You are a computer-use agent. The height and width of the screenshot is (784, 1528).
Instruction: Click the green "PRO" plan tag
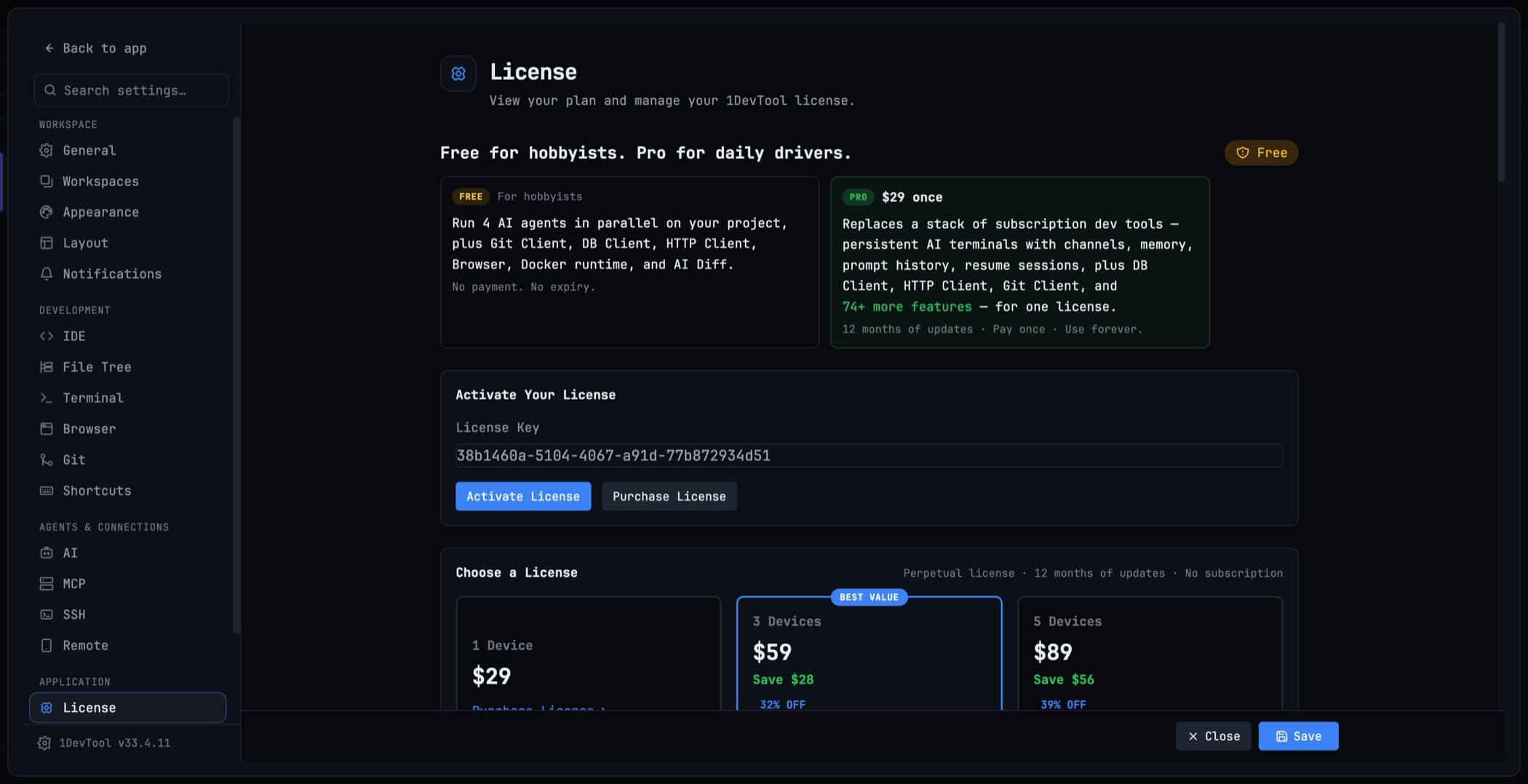(858, 197)
